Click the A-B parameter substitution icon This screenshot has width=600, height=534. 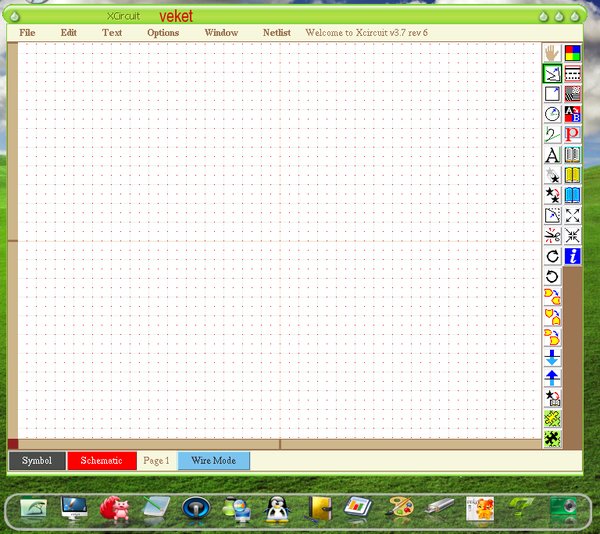(x=572, y=114)
